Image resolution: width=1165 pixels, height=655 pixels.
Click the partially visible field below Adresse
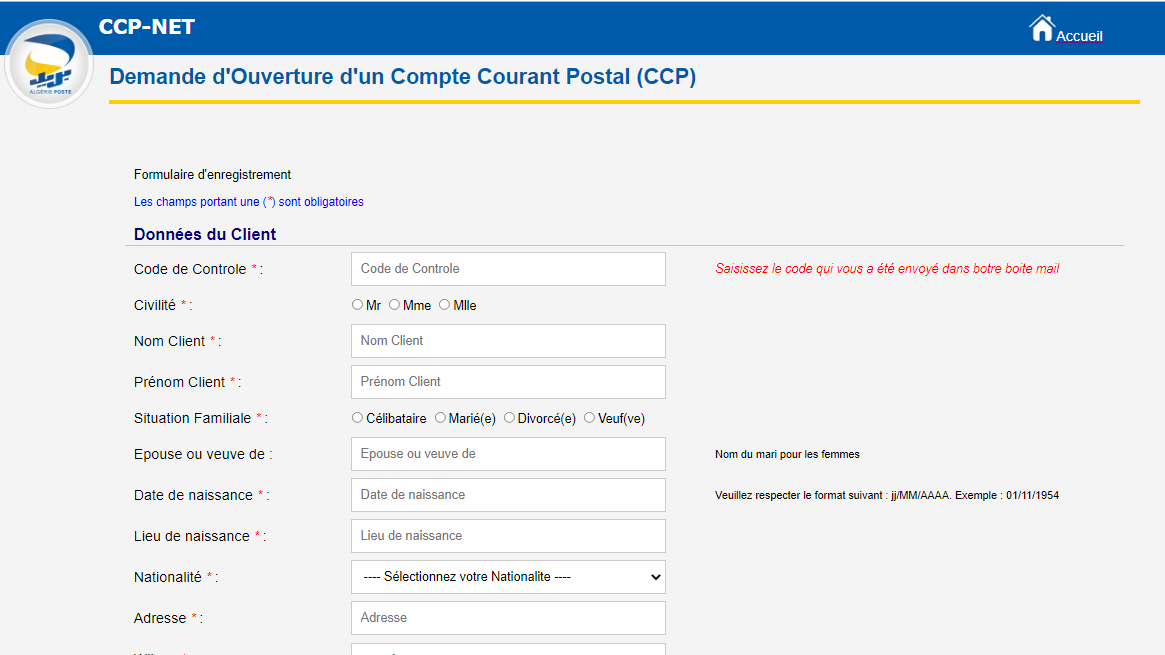[x=508, y=649]
